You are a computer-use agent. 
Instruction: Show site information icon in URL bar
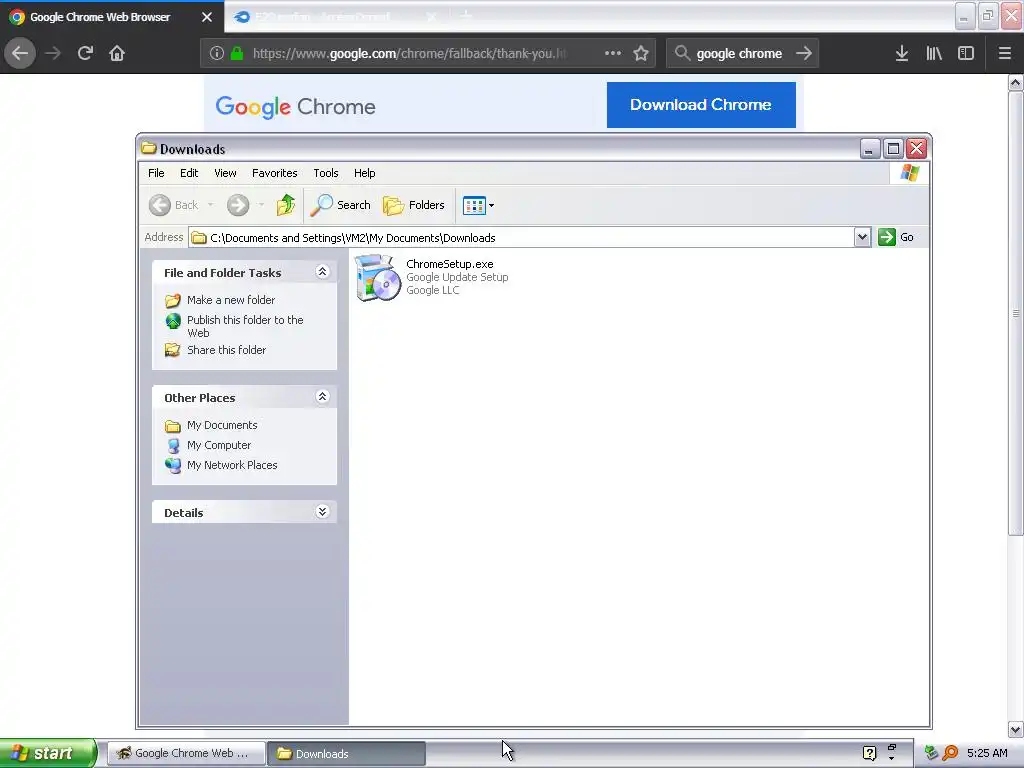[x=217, y=53]
